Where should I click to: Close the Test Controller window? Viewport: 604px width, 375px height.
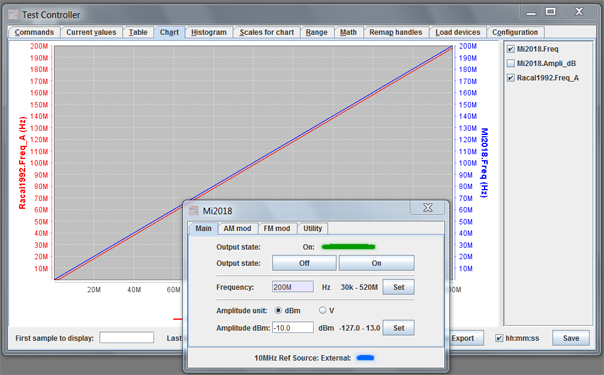tap(579, 12)
